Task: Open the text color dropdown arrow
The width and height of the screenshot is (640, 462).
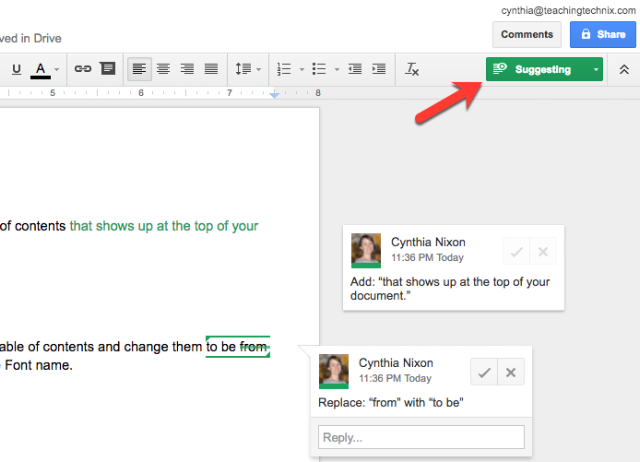Action: click(57, 69)
